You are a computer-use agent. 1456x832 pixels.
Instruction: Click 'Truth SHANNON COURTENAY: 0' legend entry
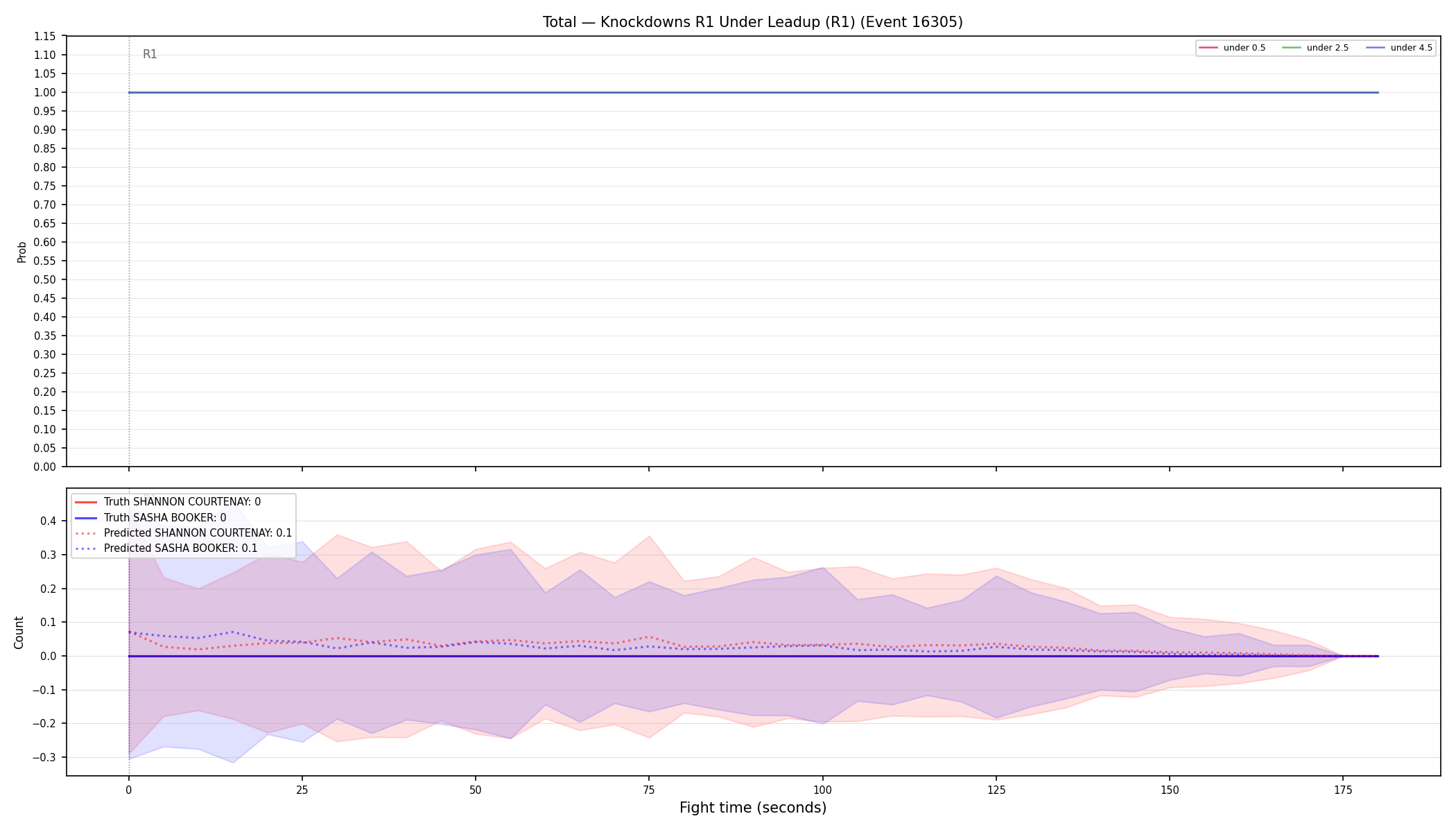pyautogui.click(x=167, y=502)
